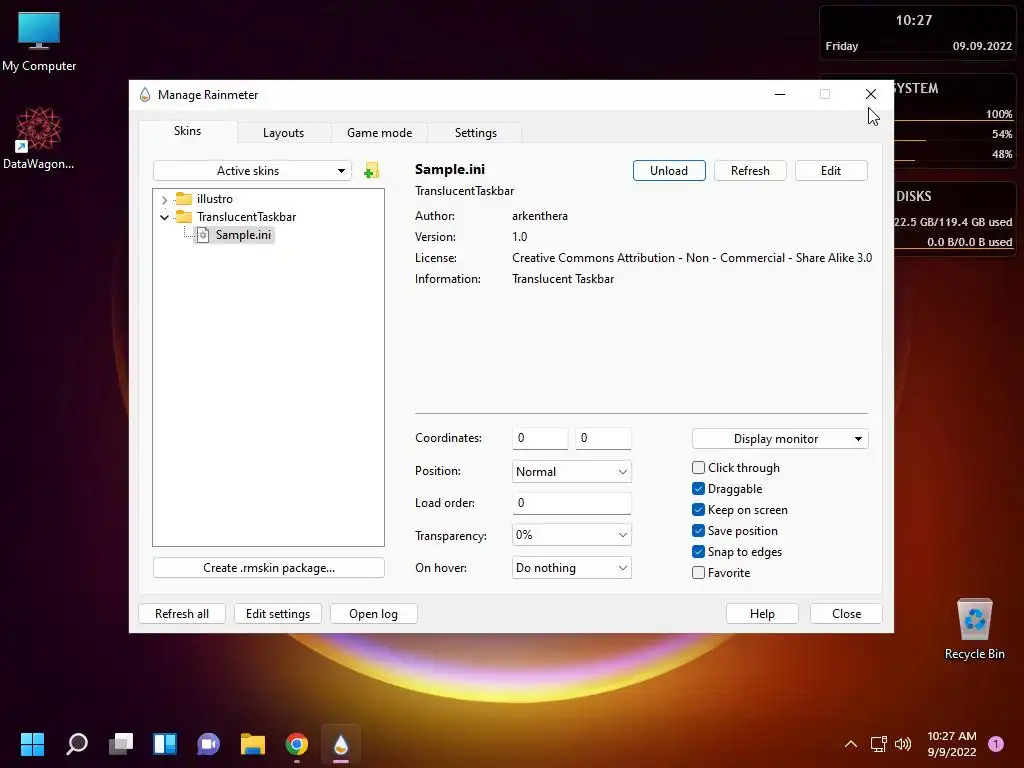Open the network status tray icon
Viewport: 1024px width, 768px height.
pyautogui.click(x=878, y=744)
